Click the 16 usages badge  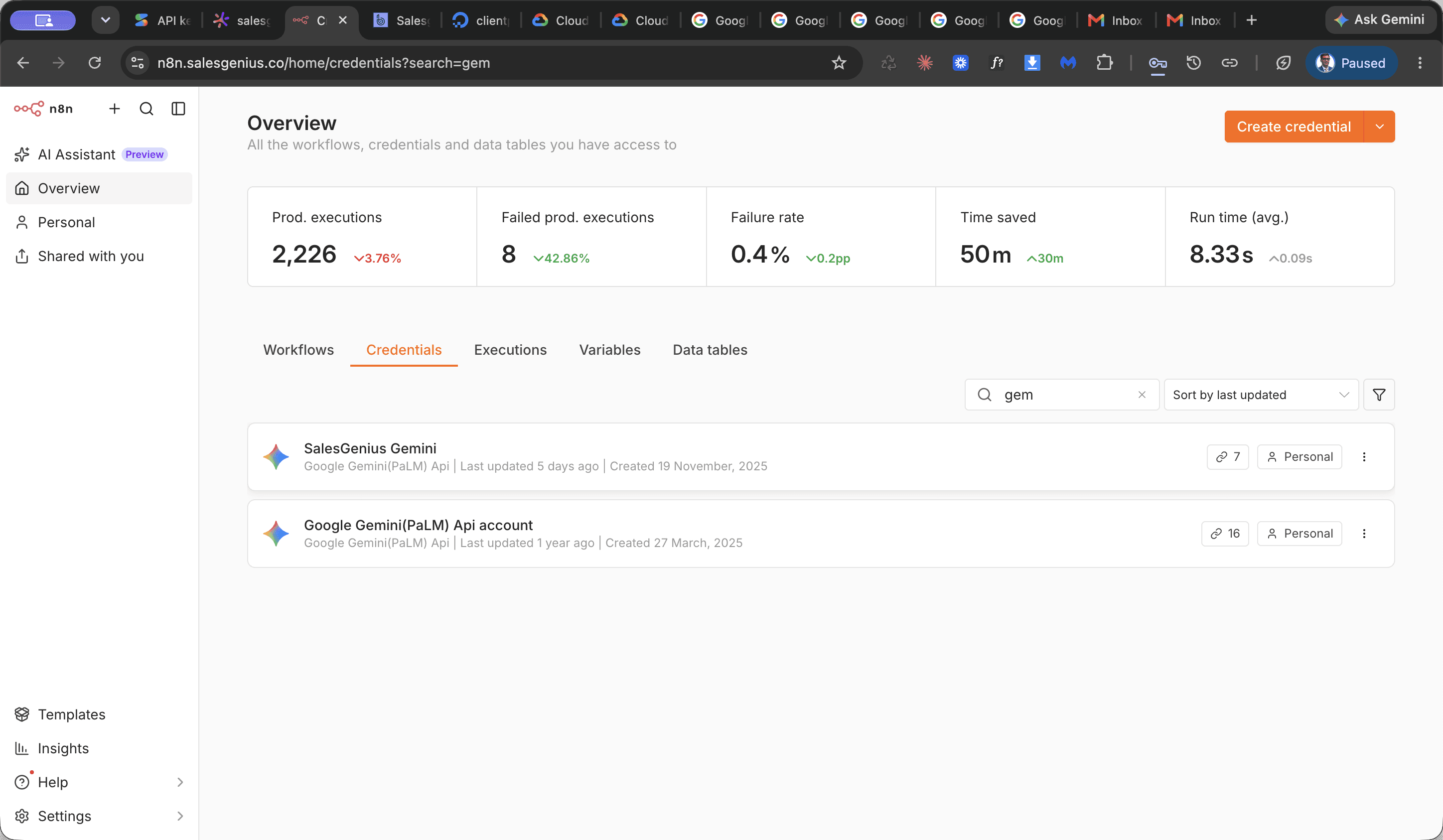coord(1225,534)
